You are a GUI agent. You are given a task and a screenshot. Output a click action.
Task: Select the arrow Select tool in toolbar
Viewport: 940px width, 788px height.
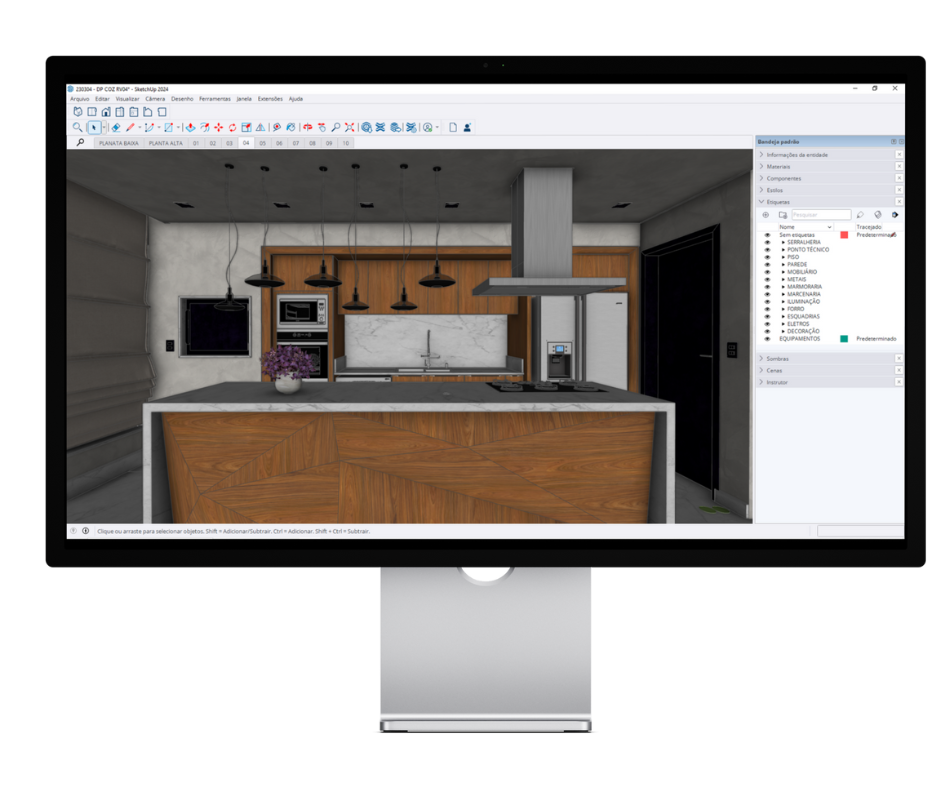(x=95, y=128)
